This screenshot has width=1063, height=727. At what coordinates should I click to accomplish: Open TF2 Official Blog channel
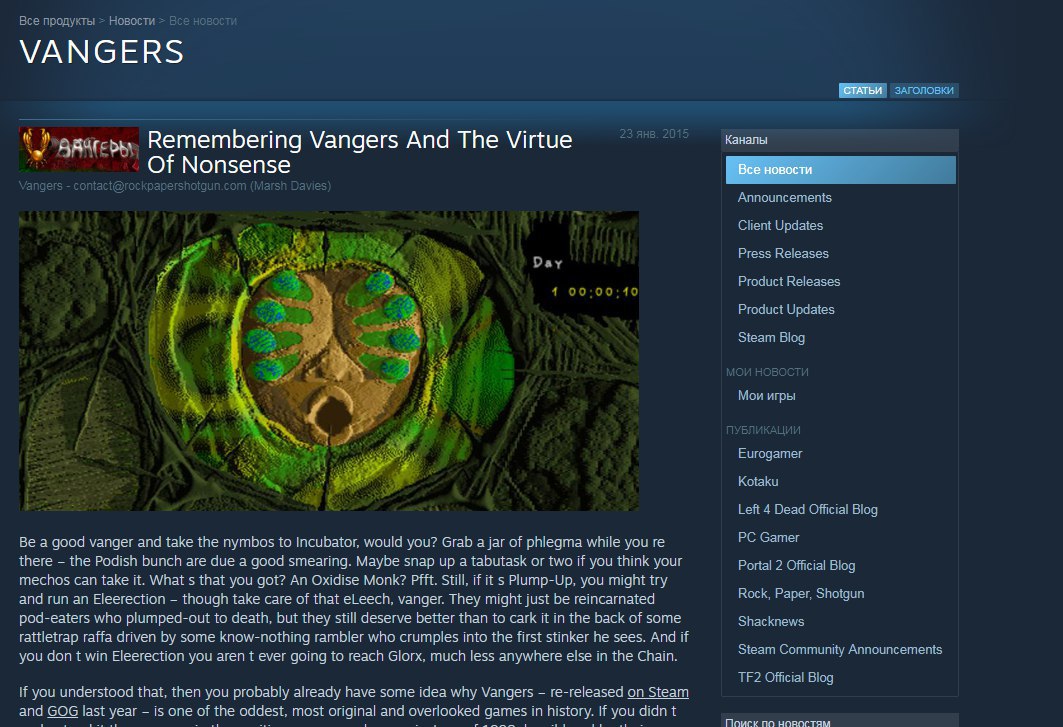(785, 677)
